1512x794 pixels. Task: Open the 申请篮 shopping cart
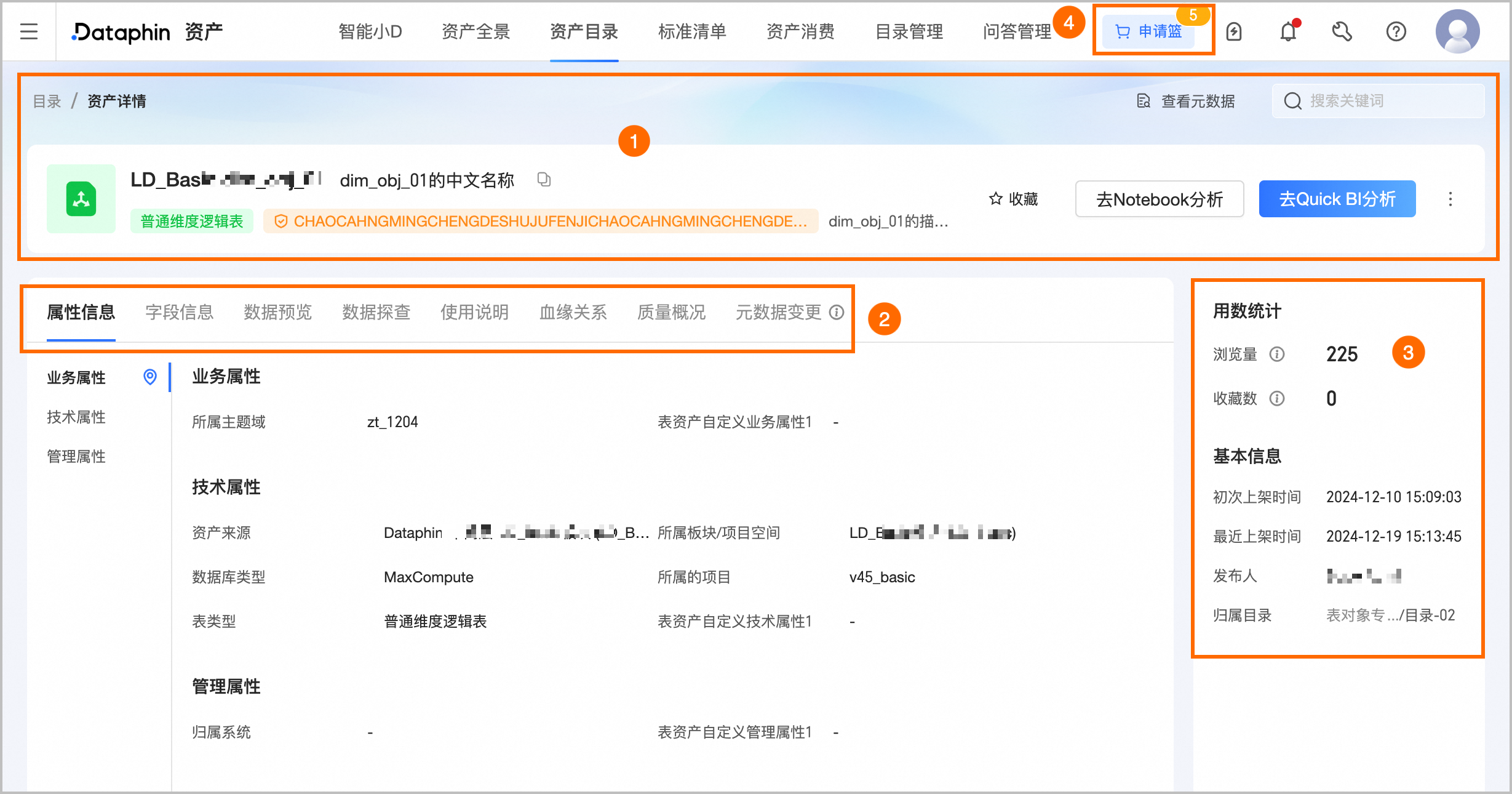(x=1150, y=32)
